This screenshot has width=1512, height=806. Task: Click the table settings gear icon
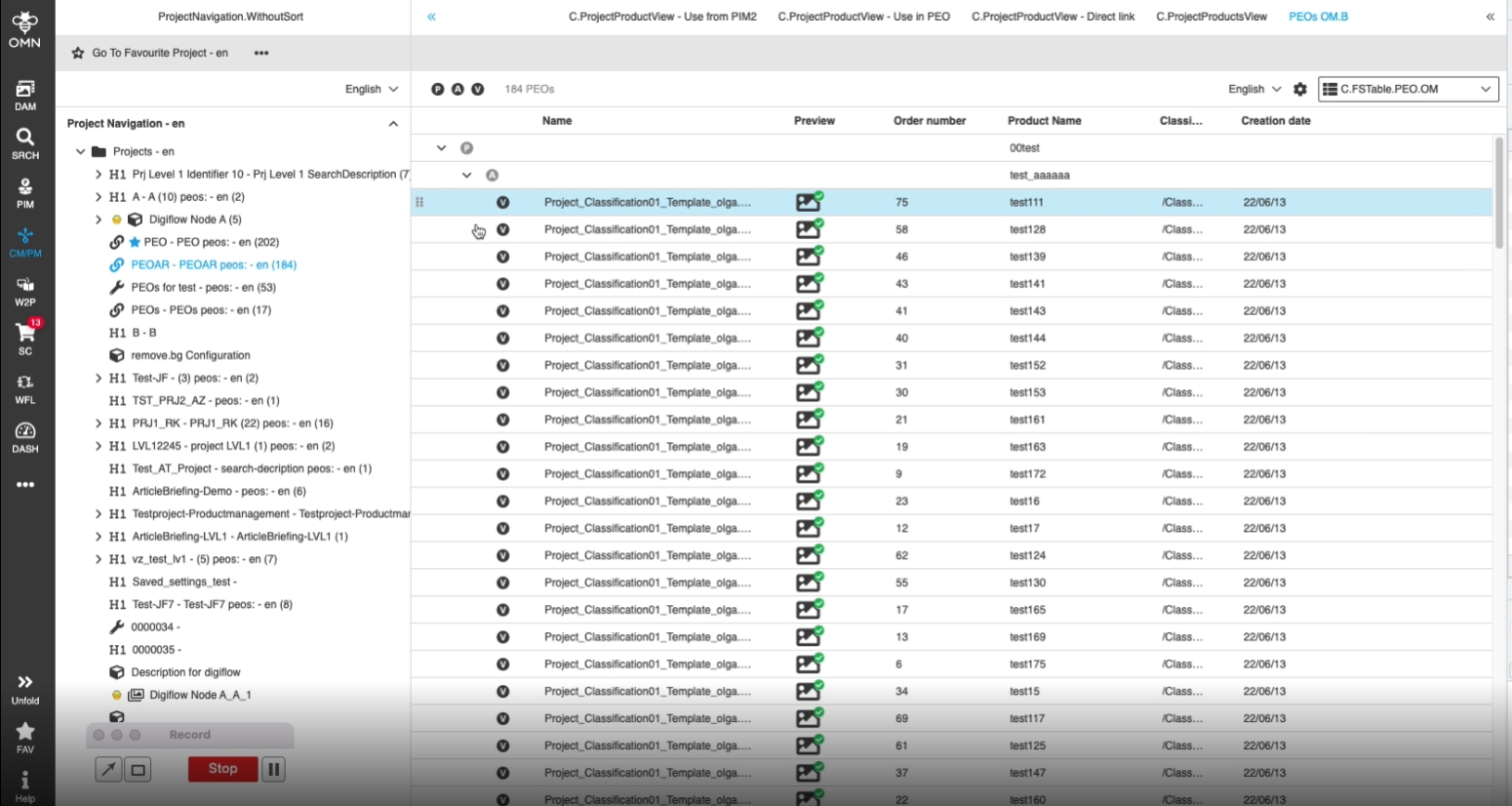(1299, 89)
